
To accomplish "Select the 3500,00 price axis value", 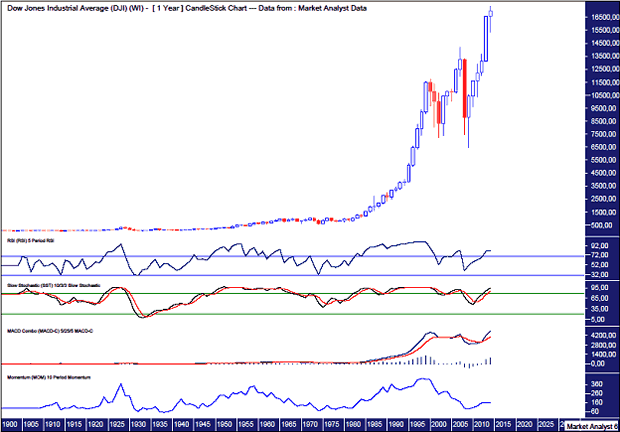I will tap(605, 186).
